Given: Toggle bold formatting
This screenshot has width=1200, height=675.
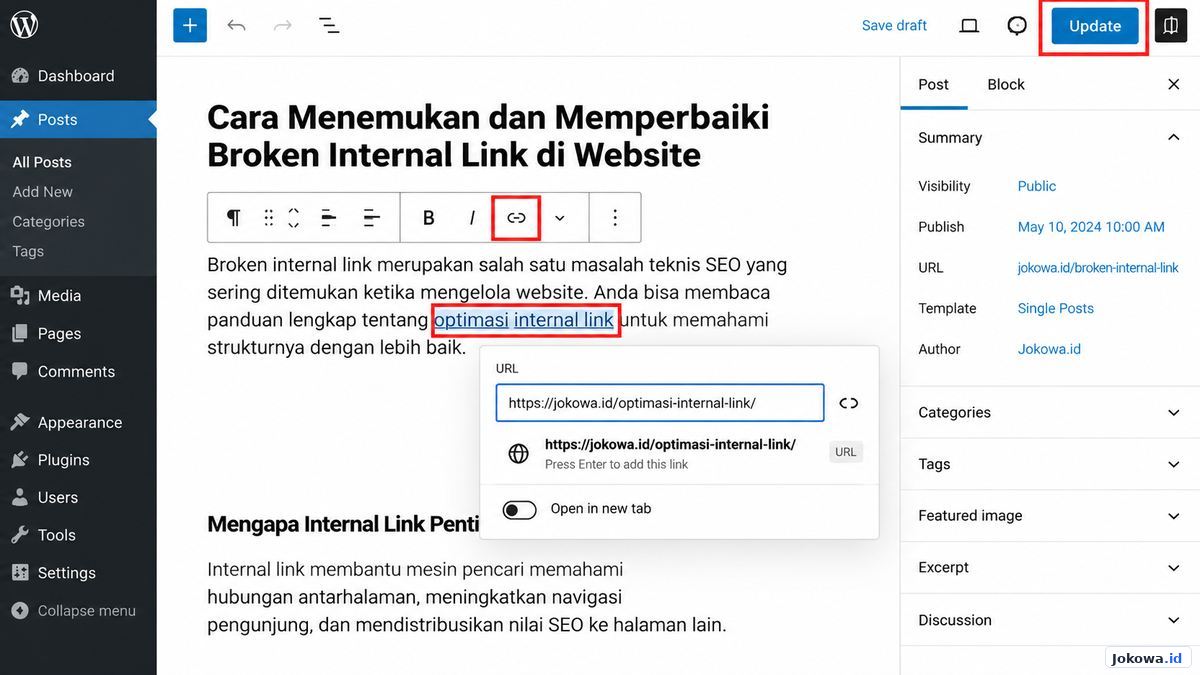Looking at the screenshot, I should coord(429,218).
